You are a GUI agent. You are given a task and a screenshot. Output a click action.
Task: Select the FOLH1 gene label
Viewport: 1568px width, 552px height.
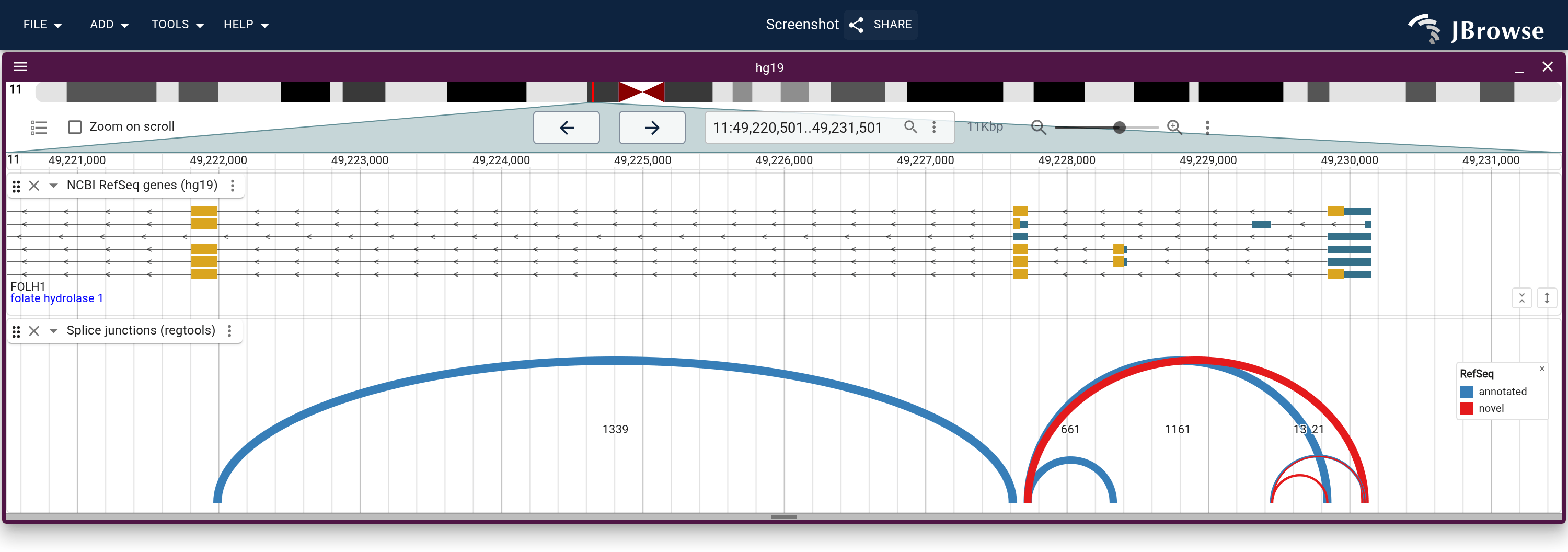pyautogui.click(x=28, y=286)
